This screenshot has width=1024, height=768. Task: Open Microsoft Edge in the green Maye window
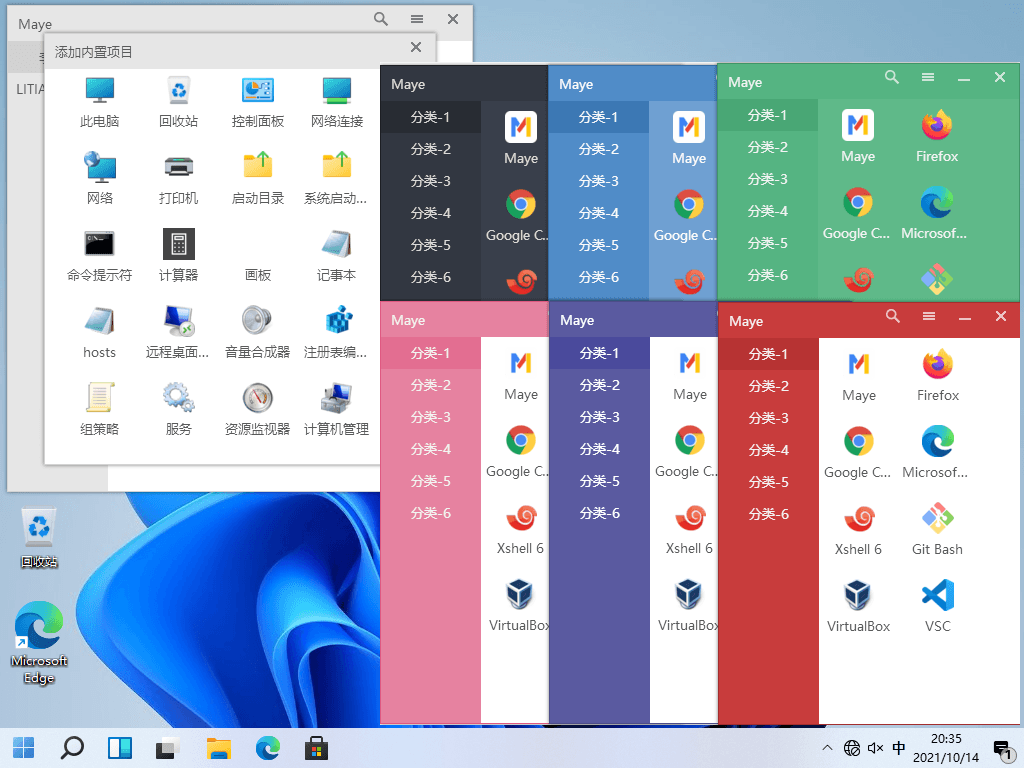(936, 214)
